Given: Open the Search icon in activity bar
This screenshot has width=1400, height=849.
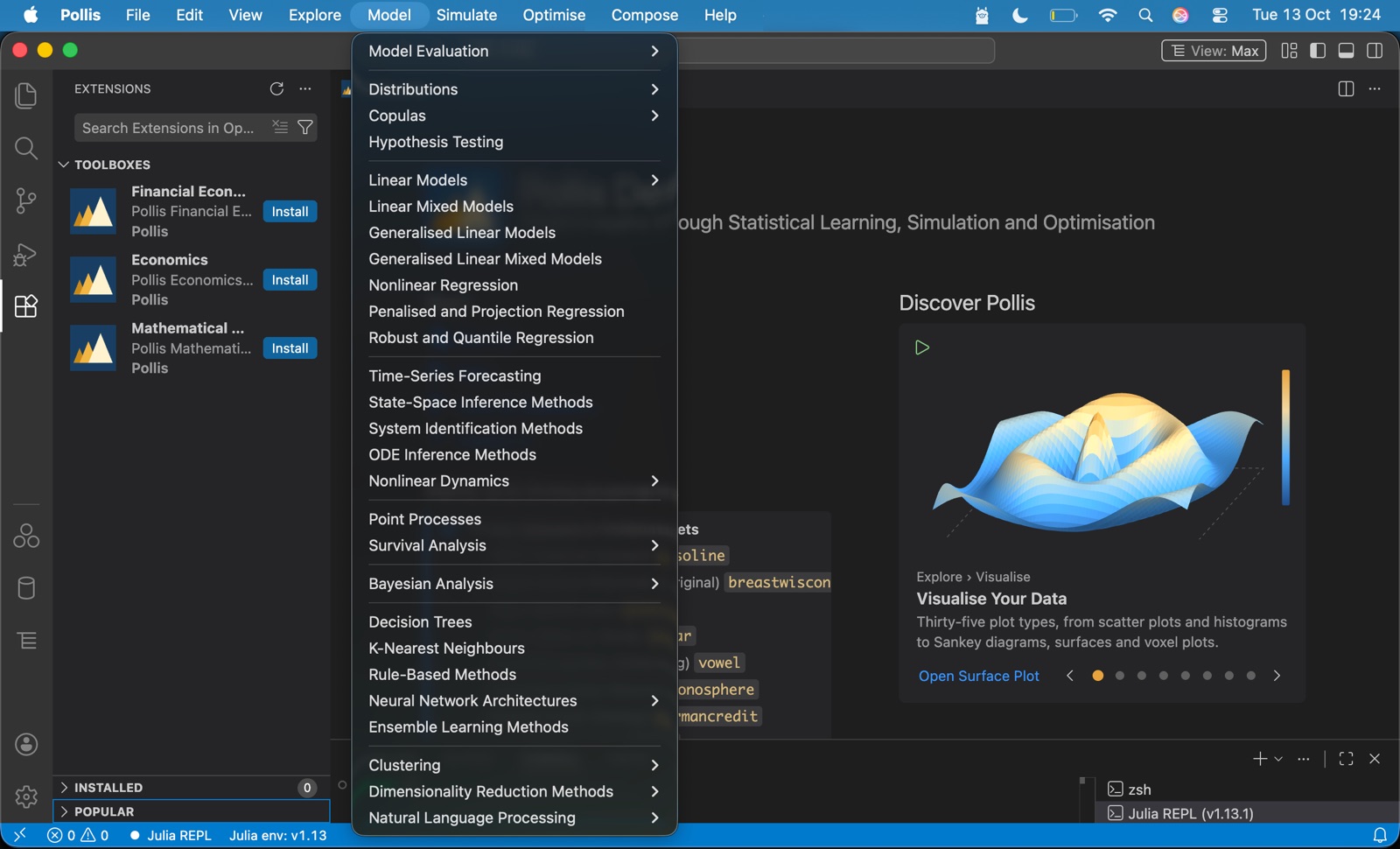Looking at the screenshot, I should pyautogui.click(x=26, y=148).
